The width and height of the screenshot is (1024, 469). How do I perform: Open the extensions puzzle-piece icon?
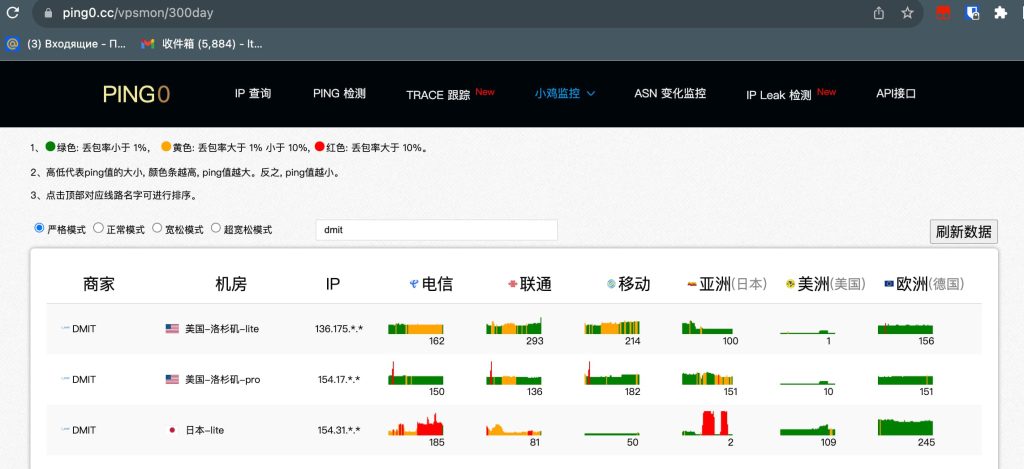point(1000,12)
